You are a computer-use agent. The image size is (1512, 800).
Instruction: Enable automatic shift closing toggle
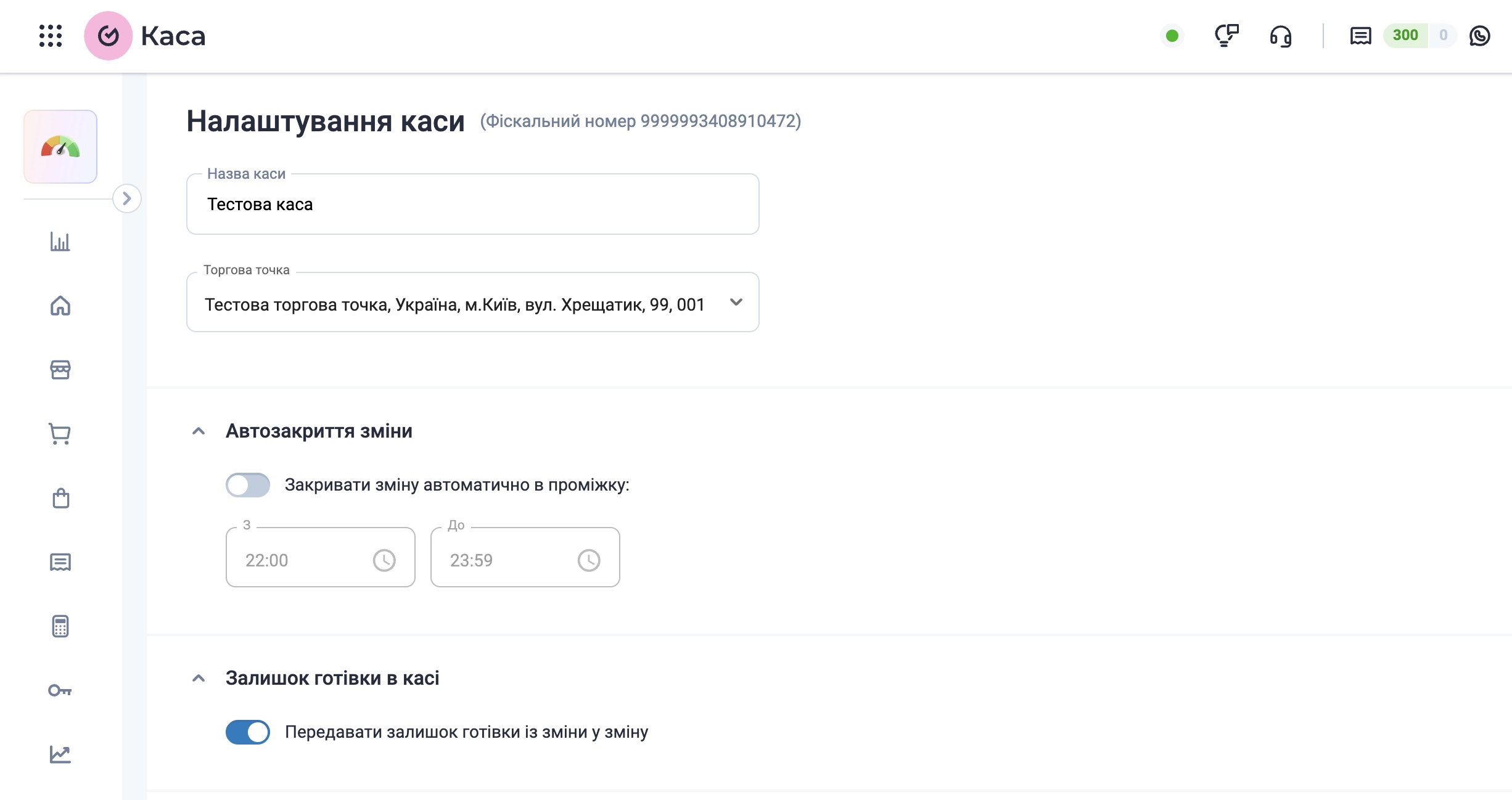tap(247, 485)
